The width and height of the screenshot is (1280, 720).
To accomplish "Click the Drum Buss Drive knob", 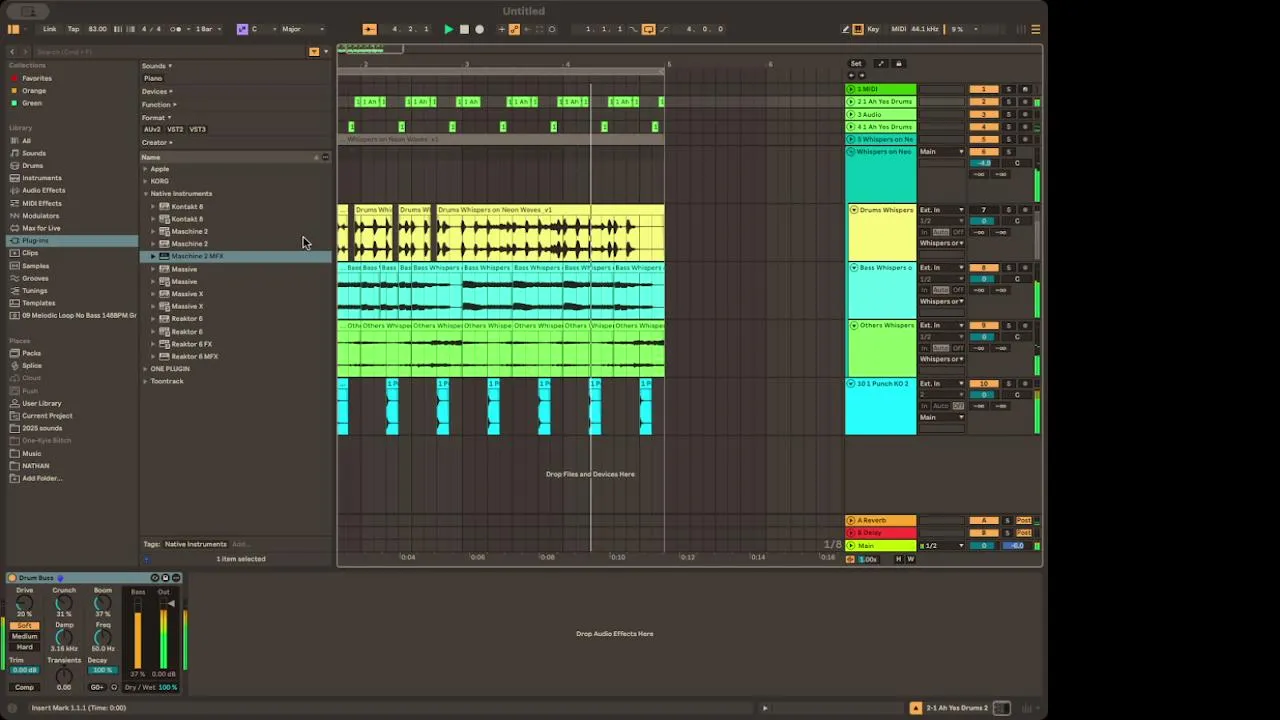I will click(24, 603).
